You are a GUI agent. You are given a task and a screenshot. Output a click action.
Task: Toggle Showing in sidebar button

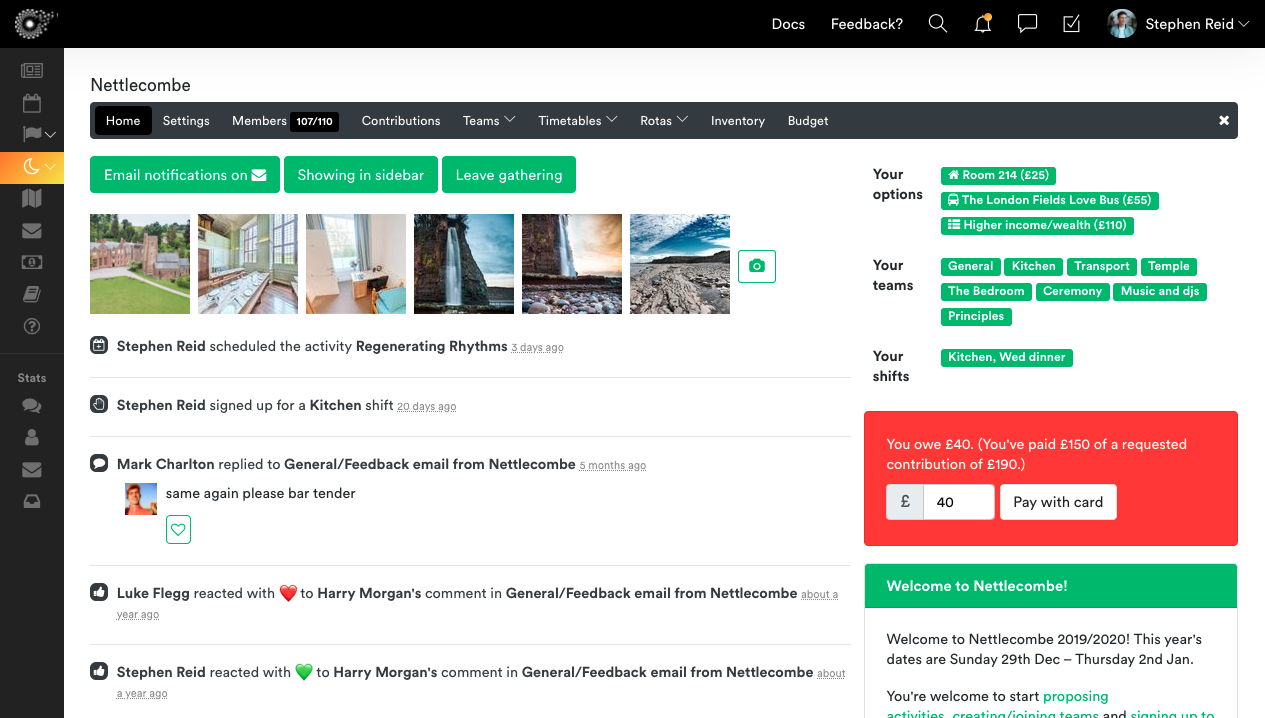361,175
